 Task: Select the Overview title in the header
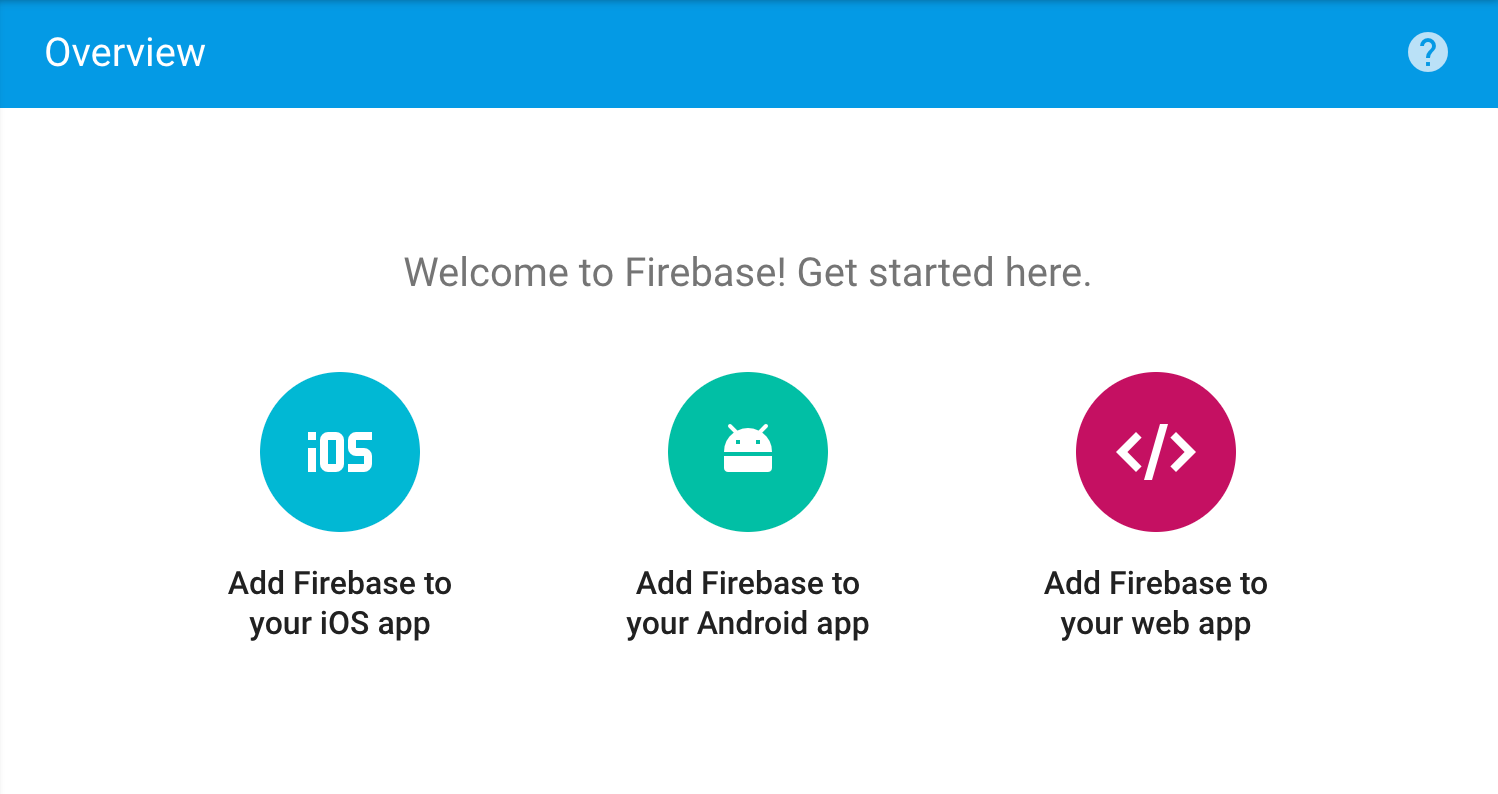click(125, 52)
